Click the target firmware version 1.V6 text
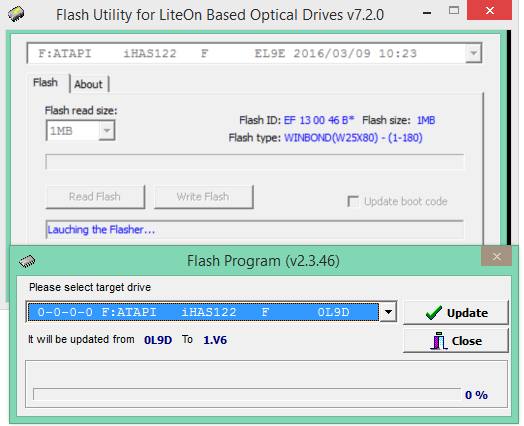 [215, 340]
